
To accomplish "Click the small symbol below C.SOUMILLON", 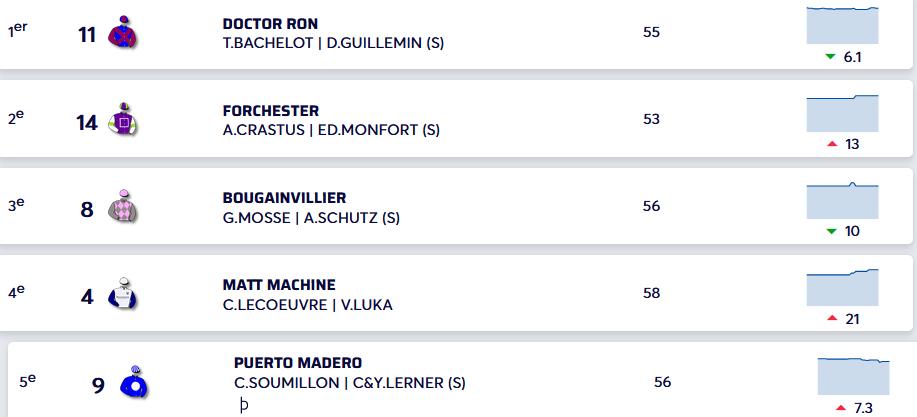I will pos(243,406).
